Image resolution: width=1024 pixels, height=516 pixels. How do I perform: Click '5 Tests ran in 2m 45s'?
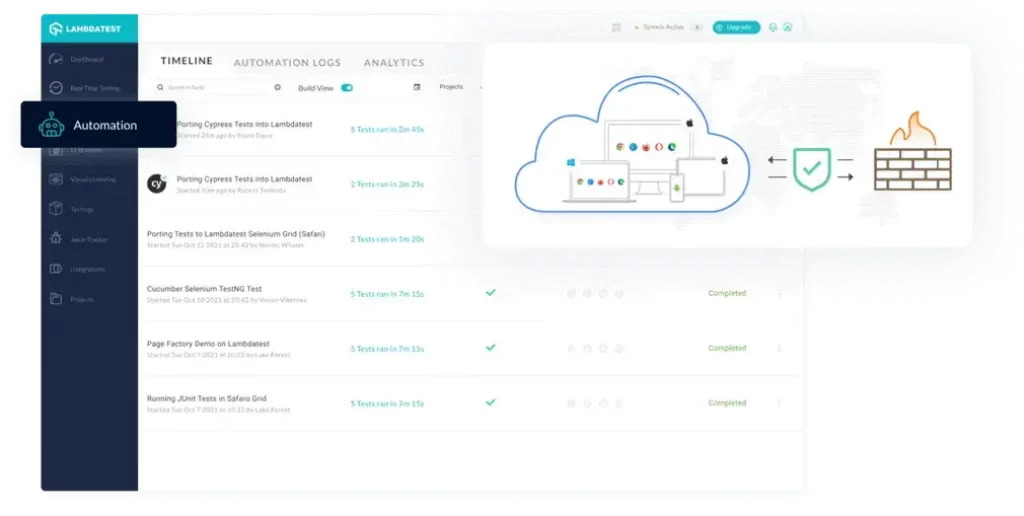point(387,129)
